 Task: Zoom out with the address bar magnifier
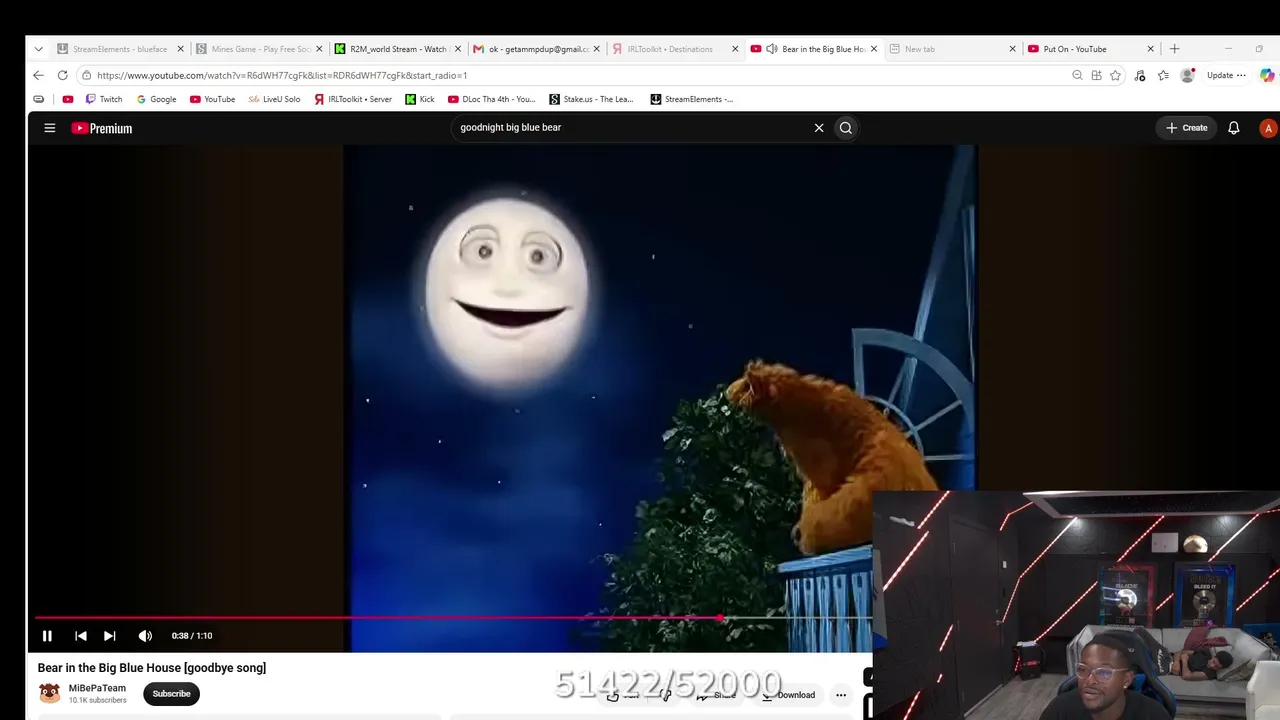(1077, 75)
